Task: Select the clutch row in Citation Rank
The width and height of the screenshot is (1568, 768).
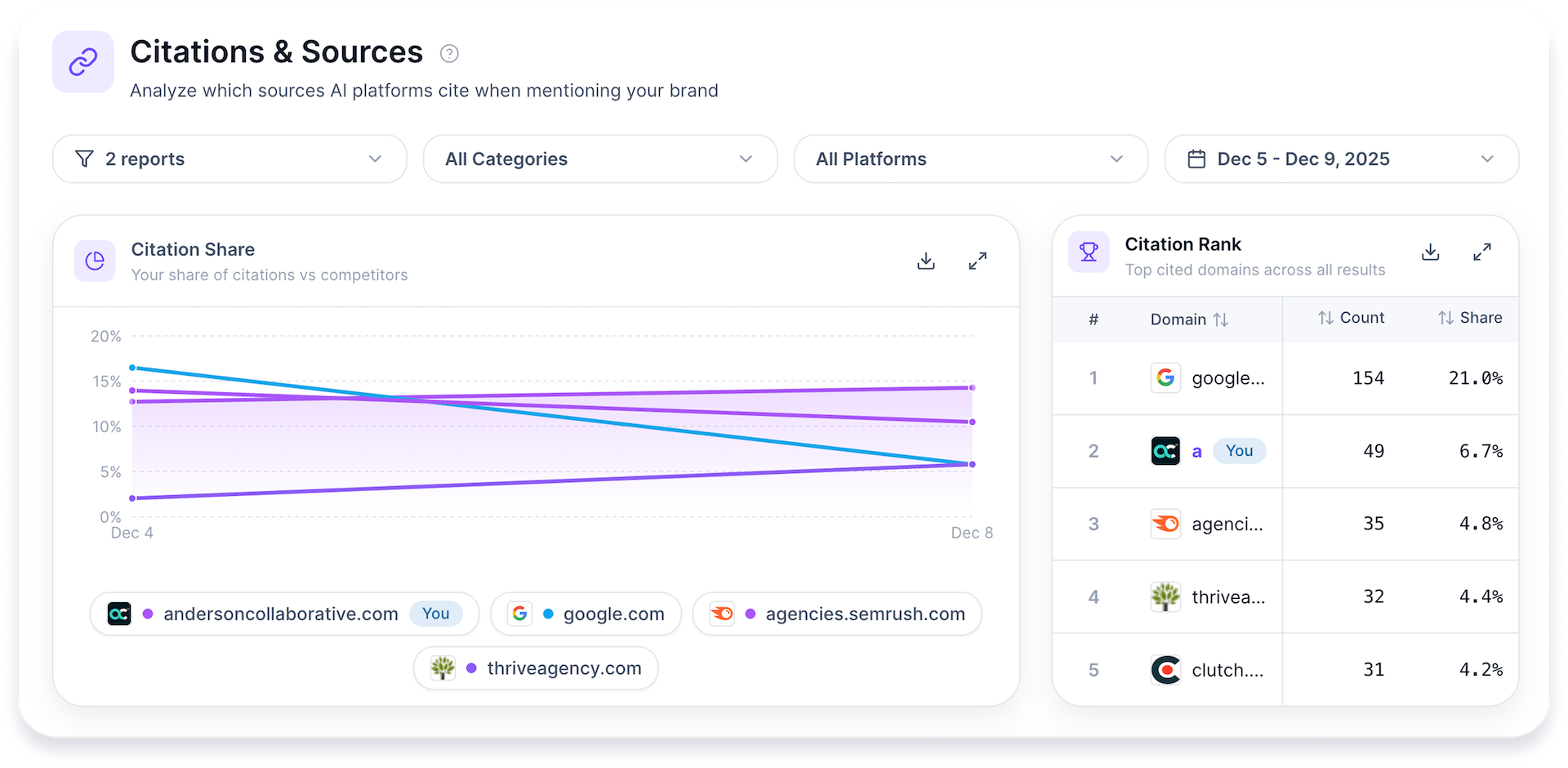Action: point(1285,670)
